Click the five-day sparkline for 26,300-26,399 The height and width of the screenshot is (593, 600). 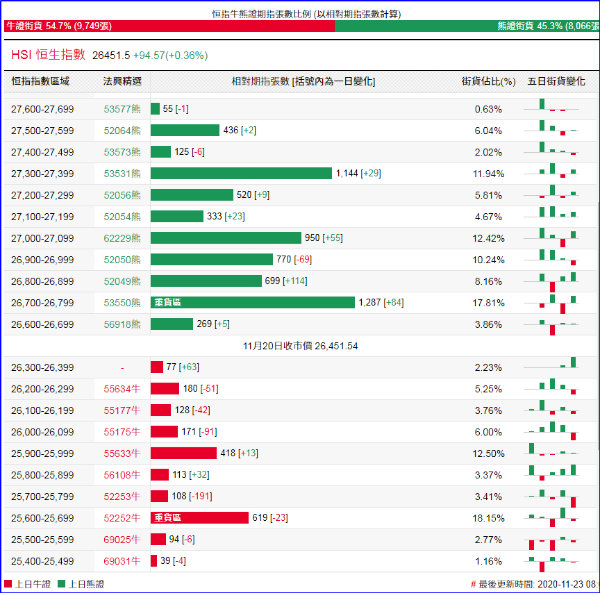551,363
